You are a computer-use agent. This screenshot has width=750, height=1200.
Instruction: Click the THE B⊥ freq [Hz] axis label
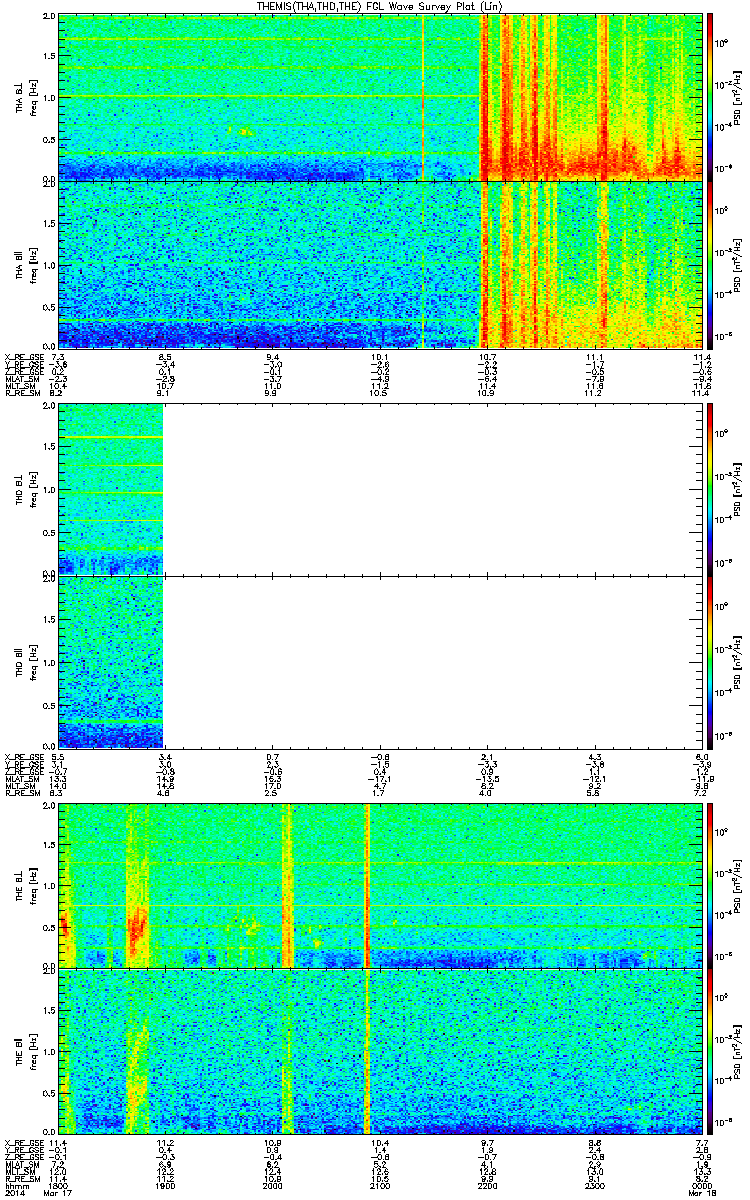(26, 884)
